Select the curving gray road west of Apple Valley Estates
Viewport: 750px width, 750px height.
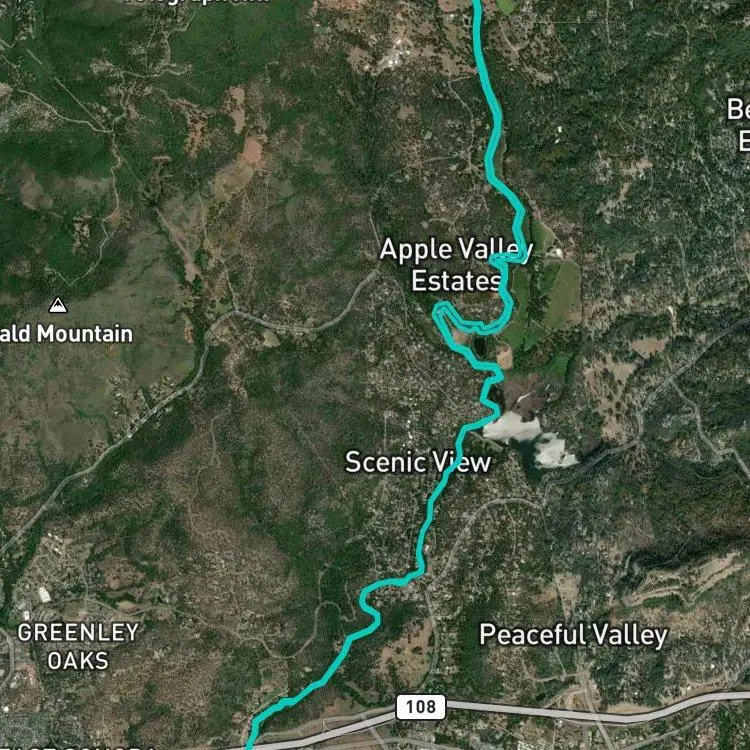[x=297, y=321]
